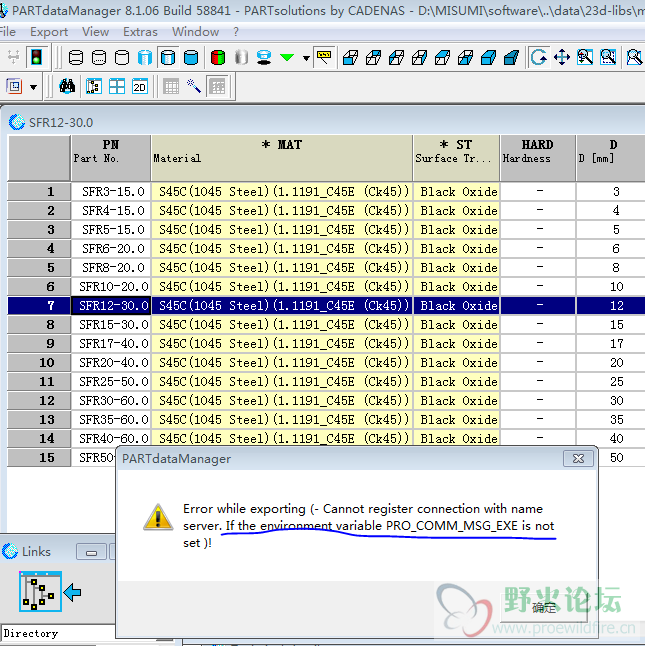The width and height of the screenshot is (645, 646).
Task: Click the window layout icon in second toolbar row
Action: point(14,87)
